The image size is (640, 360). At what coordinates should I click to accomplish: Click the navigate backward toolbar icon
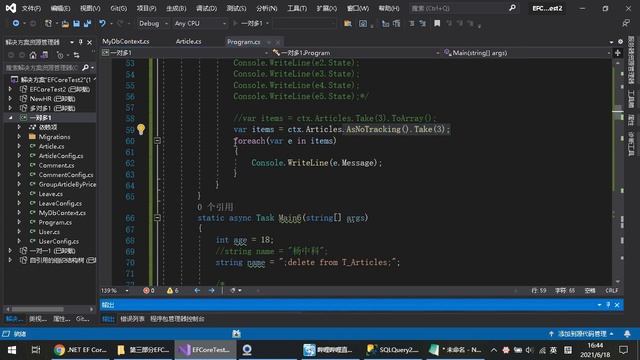(16, 24)
